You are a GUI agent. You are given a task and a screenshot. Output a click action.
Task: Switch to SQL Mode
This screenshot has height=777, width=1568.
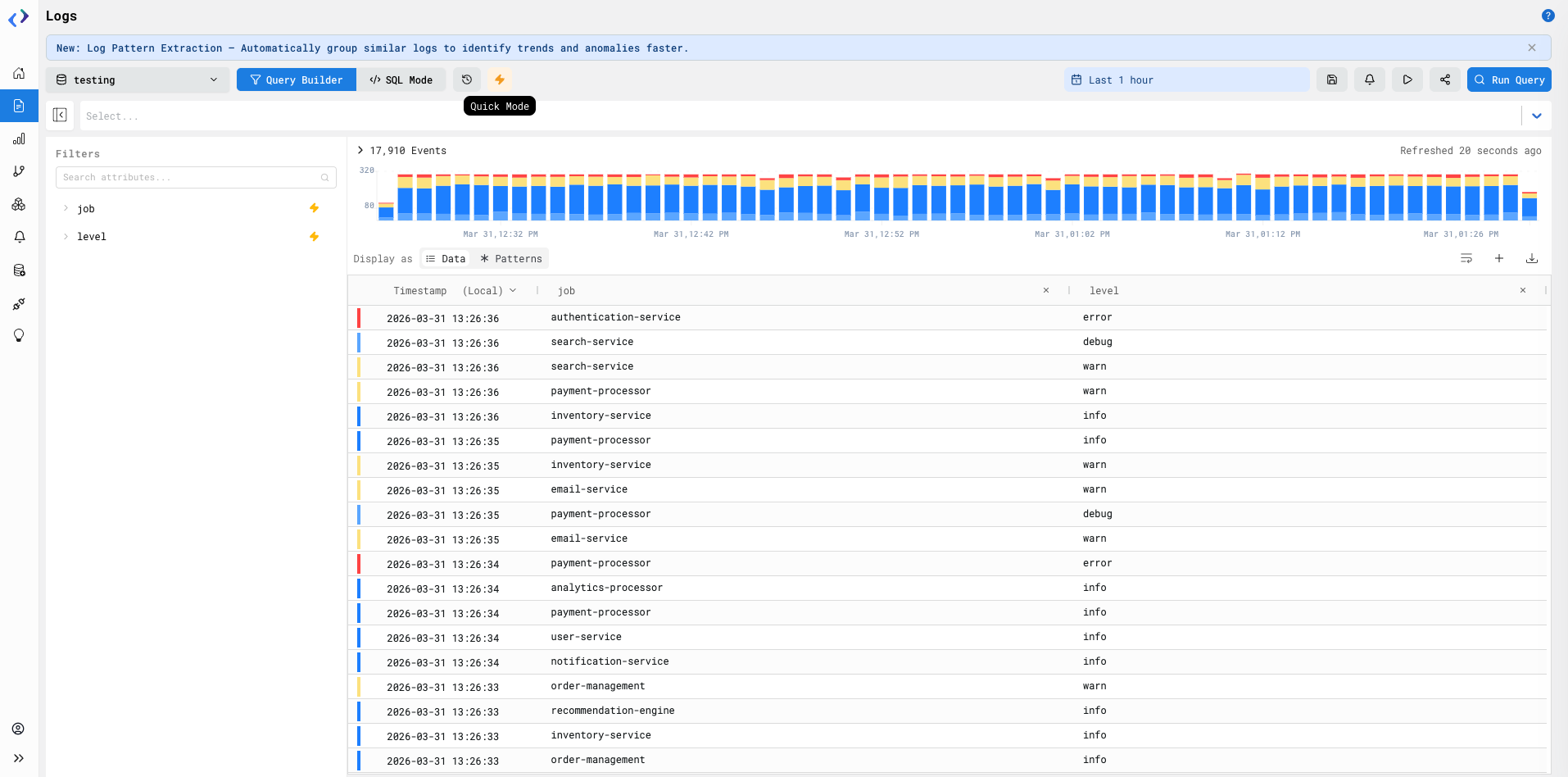401,80
